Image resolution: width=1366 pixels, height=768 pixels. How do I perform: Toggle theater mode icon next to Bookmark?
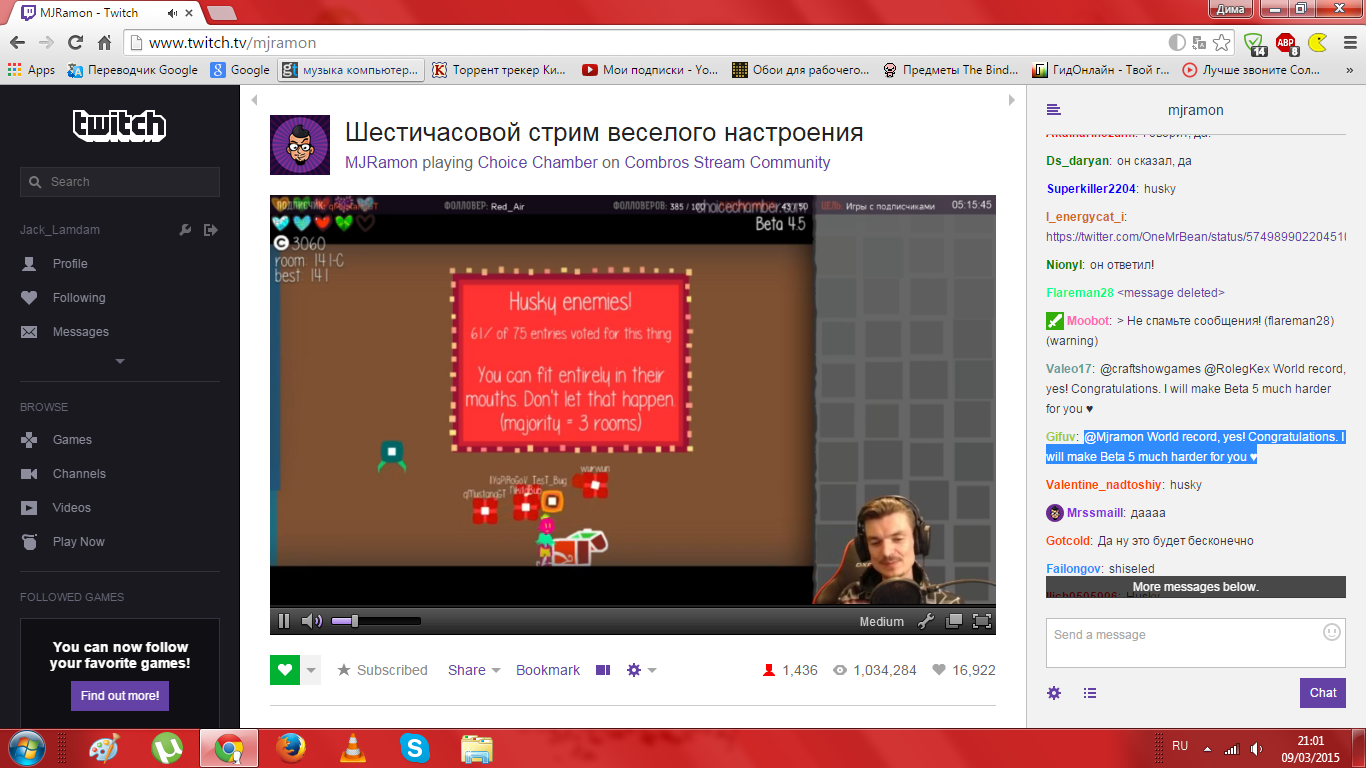tap(603, 670)
